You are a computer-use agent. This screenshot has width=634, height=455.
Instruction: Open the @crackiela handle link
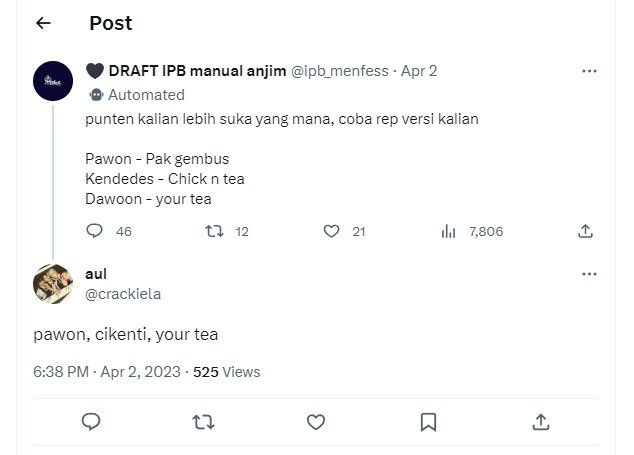124,294
